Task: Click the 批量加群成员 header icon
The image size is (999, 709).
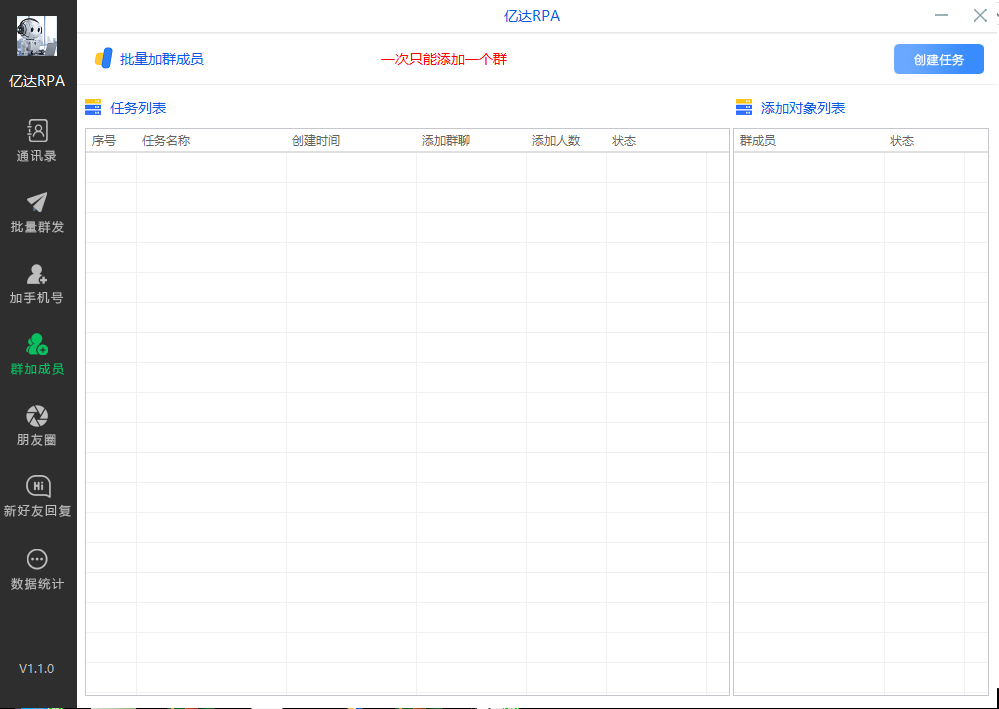Action: (x=103, y=59)
